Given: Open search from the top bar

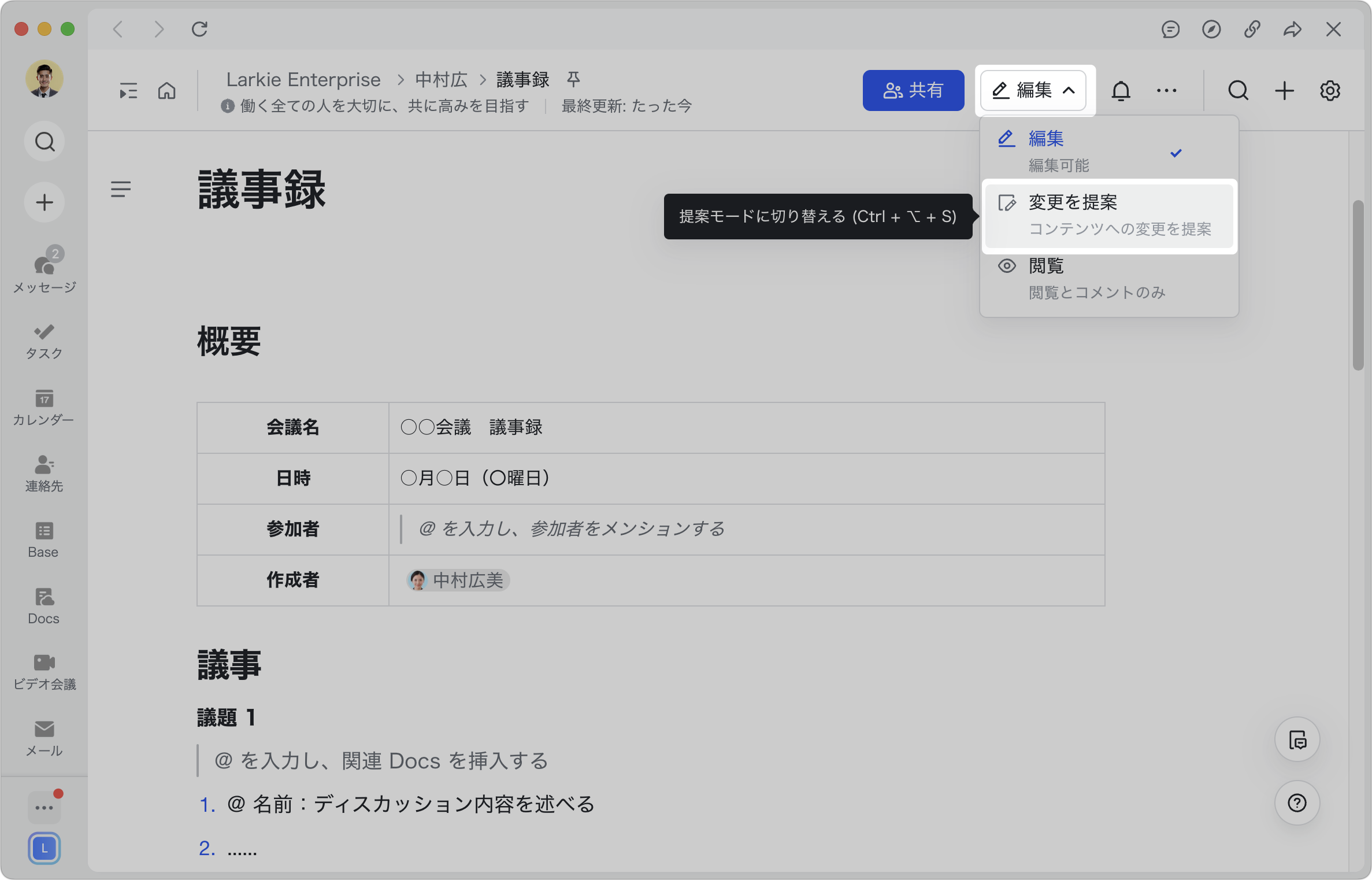Looking at the screenshot, I should [x=1238, y=90].
